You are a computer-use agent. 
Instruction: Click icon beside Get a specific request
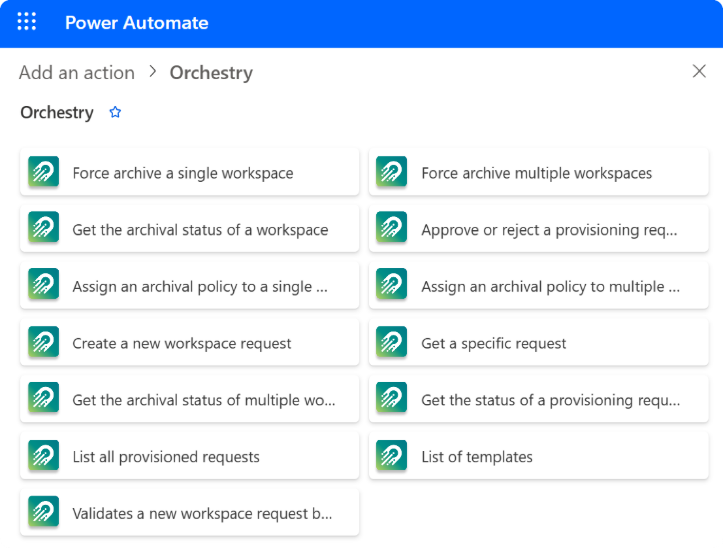click(391, 342)
